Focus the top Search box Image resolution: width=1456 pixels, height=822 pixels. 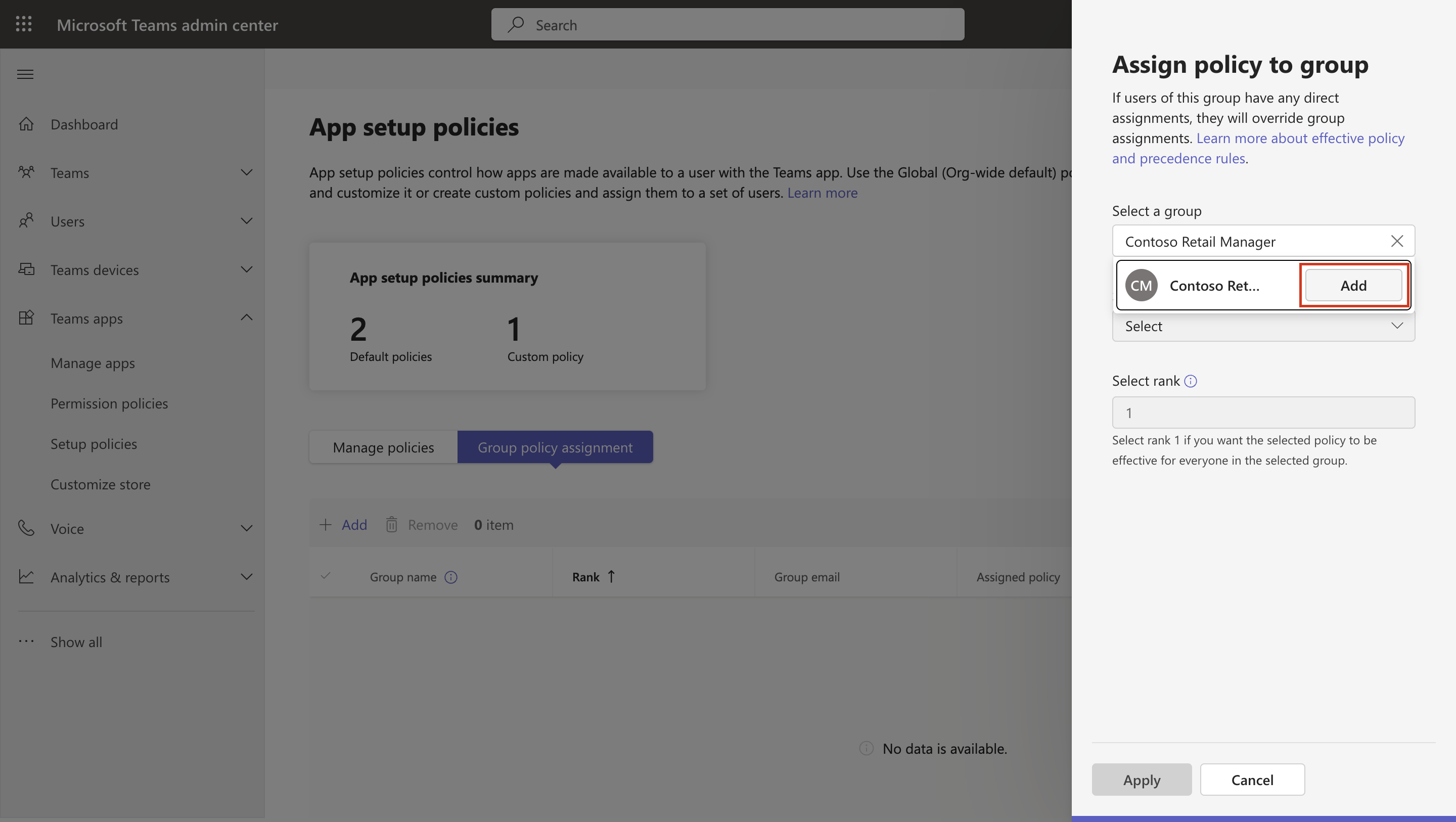[727, 24]
